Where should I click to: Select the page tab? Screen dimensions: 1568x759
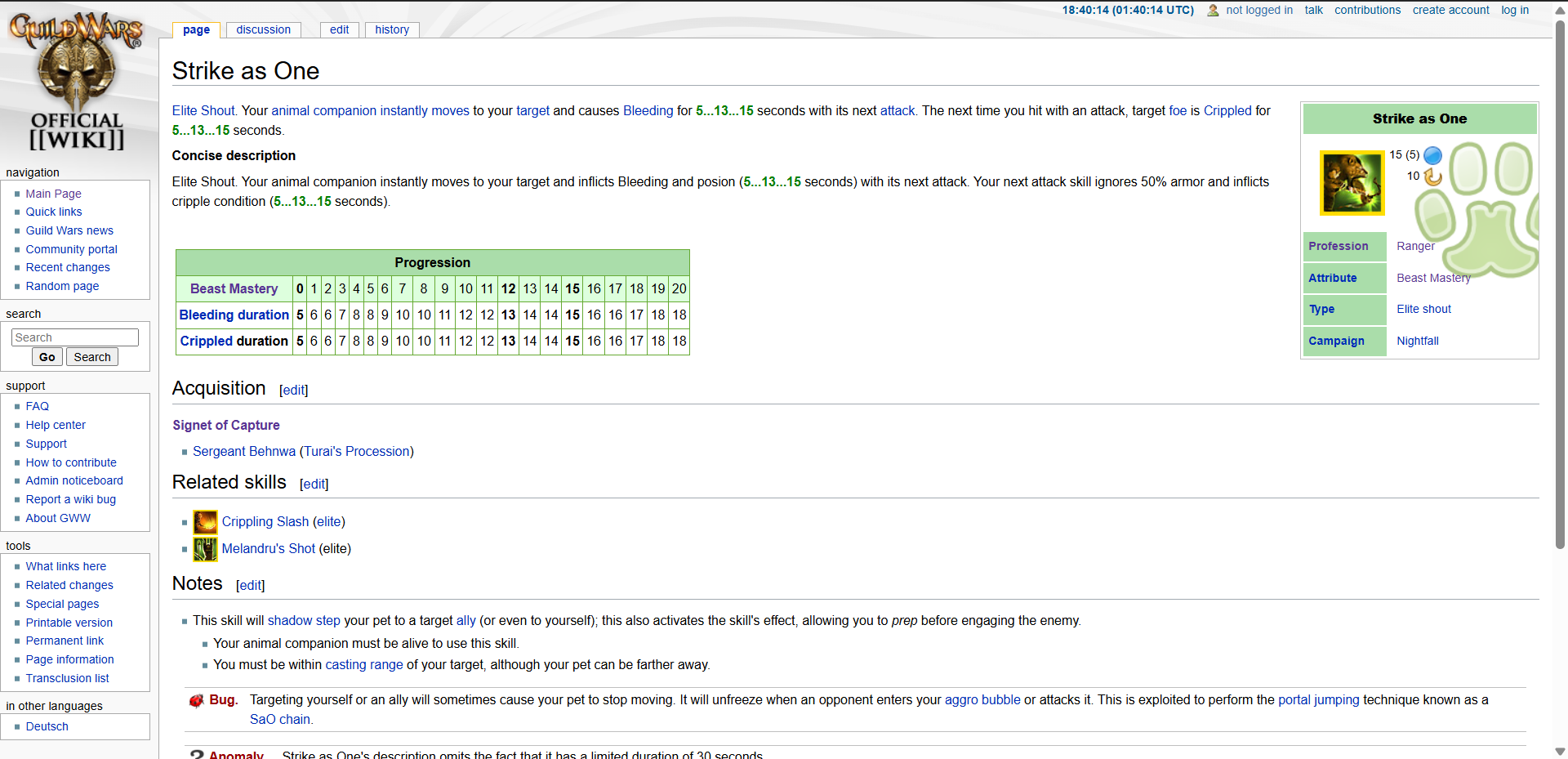point(196,29)
